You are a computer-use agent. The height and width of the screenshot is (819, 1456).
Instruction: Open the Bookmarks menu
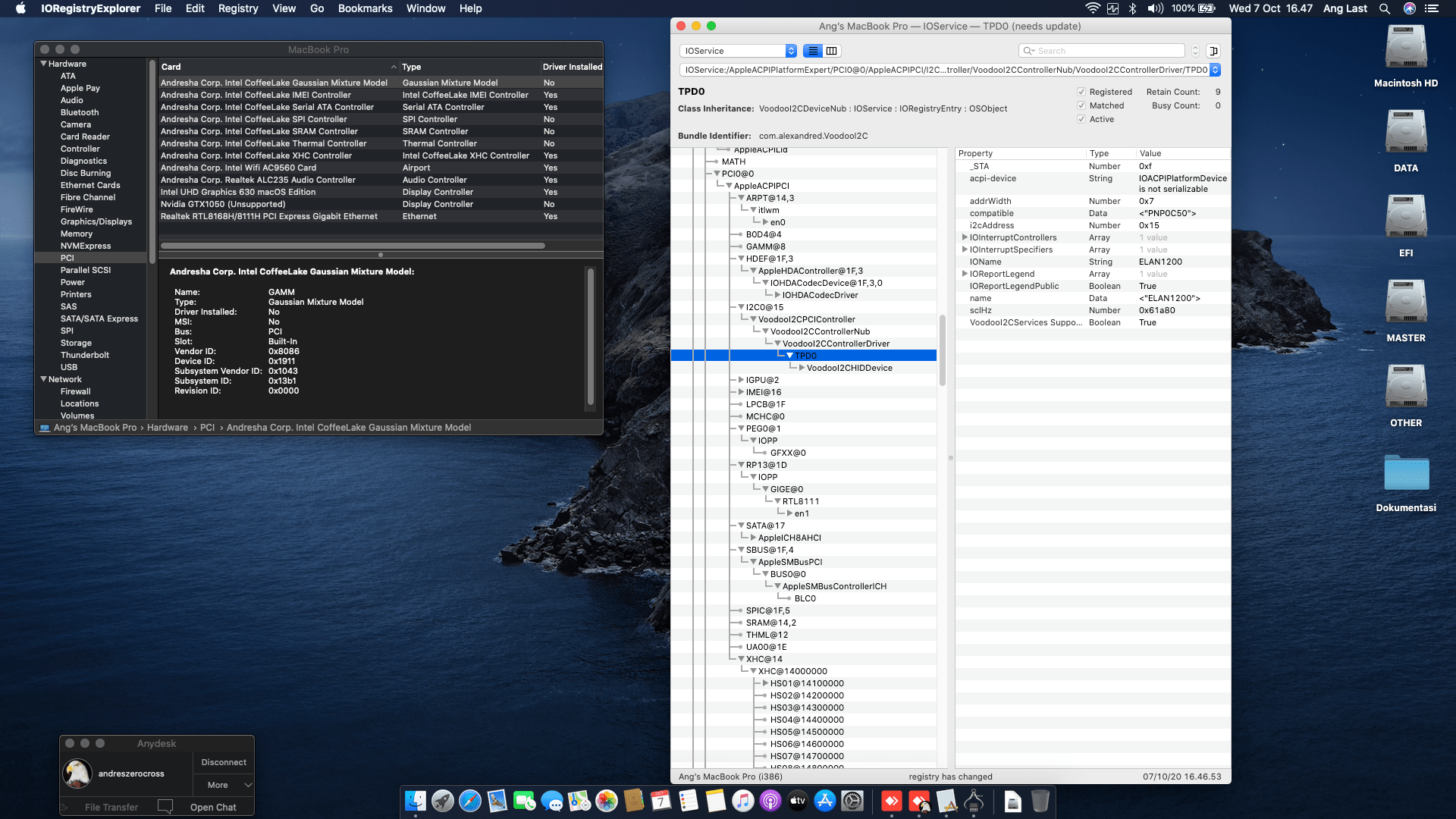(x=365, y=8)
